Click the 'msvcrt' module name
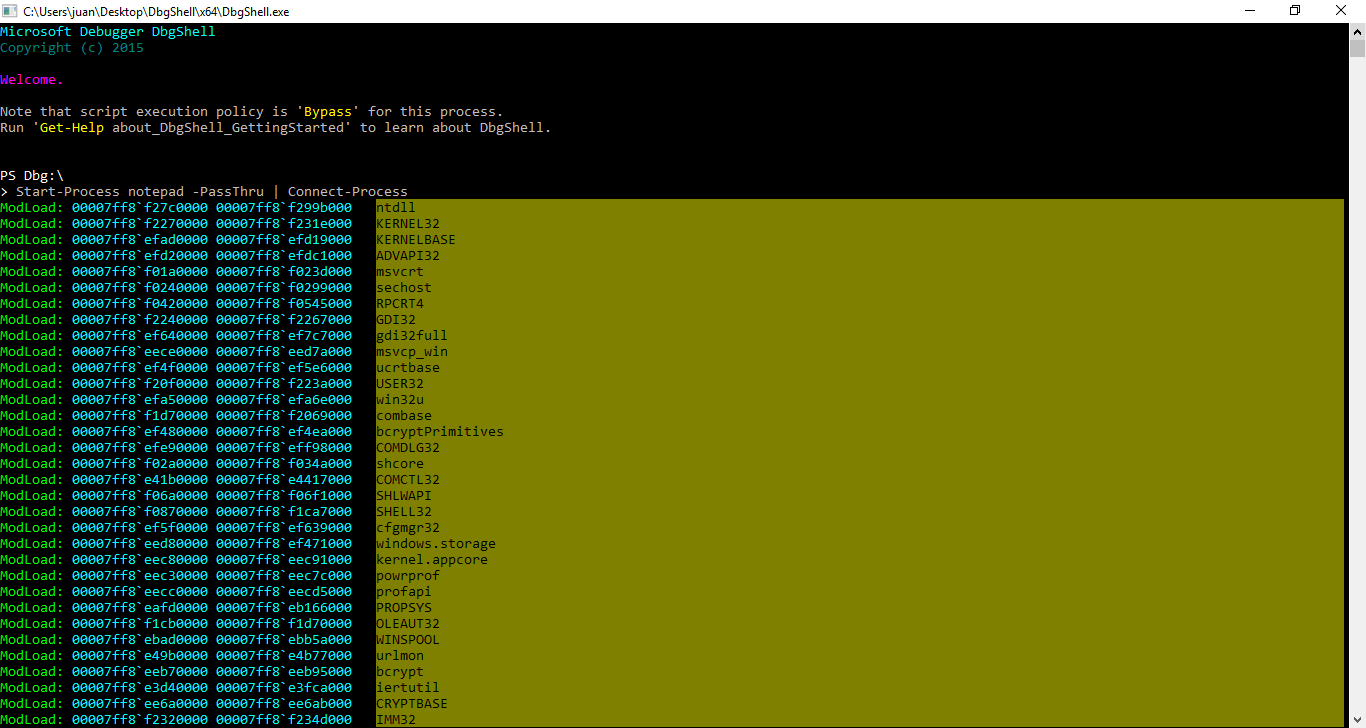This screenshot has height=728, width=1366. (400, 272)
